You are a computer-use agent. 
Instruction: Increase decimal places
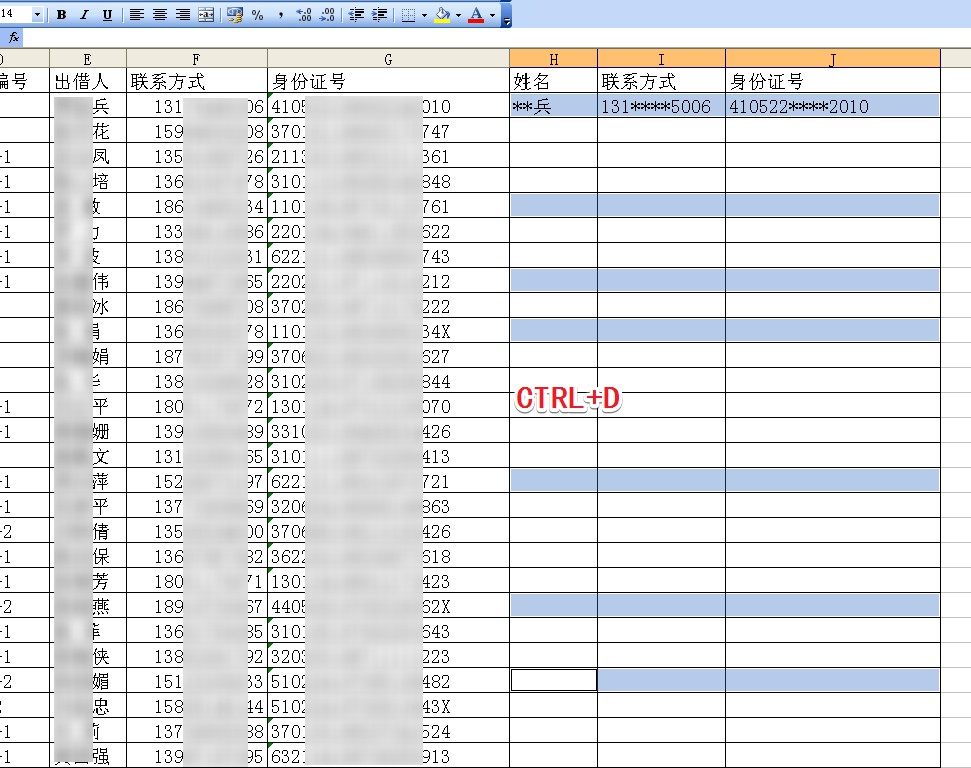coord(303,15)
